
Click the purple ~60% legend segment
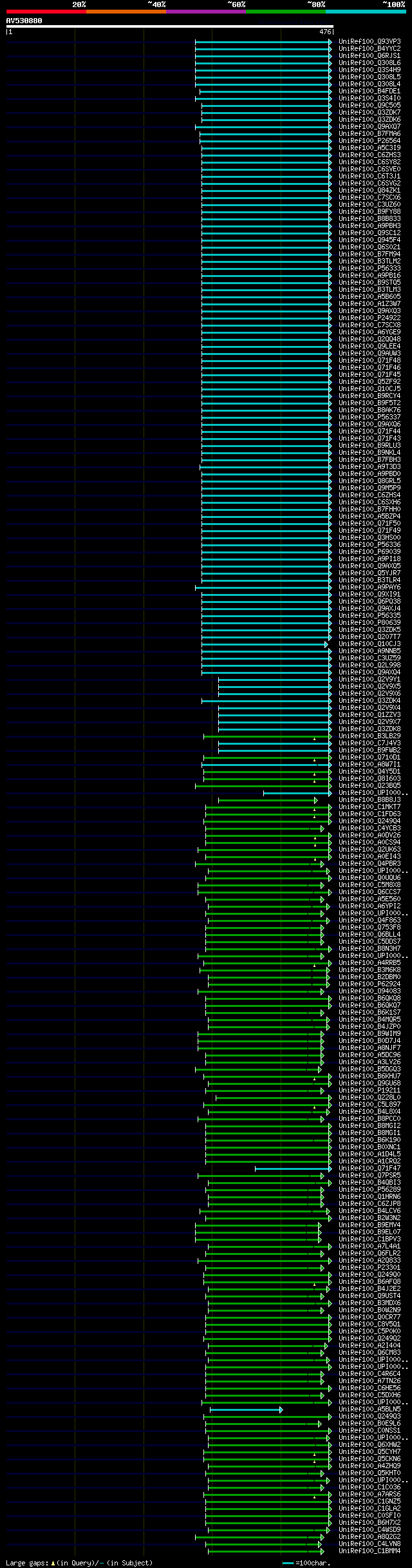coord(205,12)
